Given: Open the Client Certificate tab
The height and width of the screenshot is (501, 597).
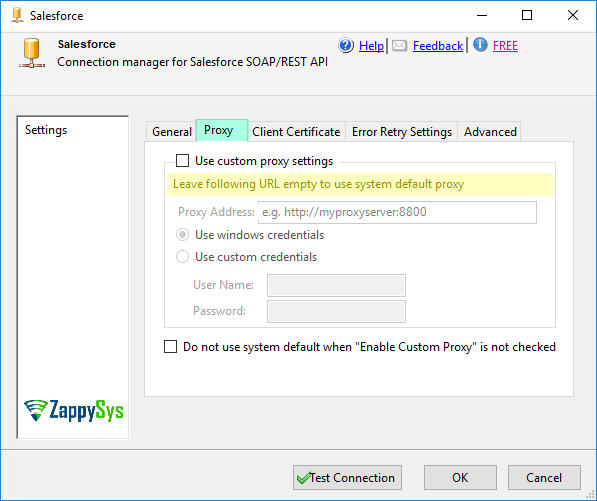Looking at the screenshot, I should pyautogui.click(x=296, y=132).
